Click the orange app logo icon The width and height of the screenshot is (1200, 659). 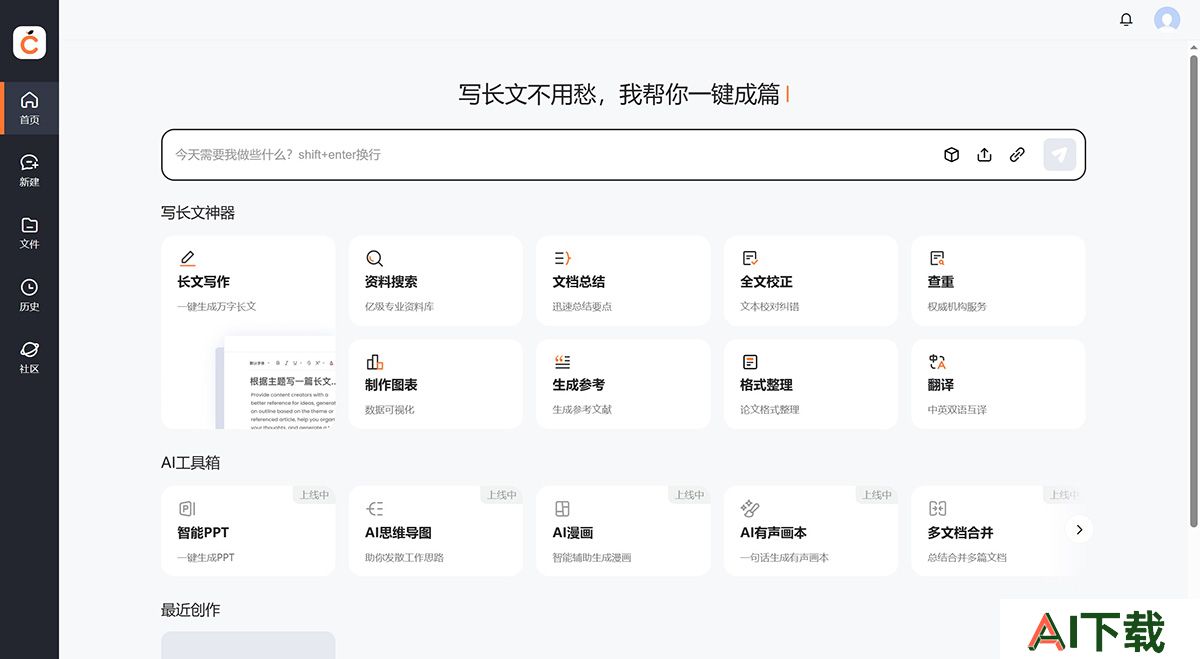point(29,42)
